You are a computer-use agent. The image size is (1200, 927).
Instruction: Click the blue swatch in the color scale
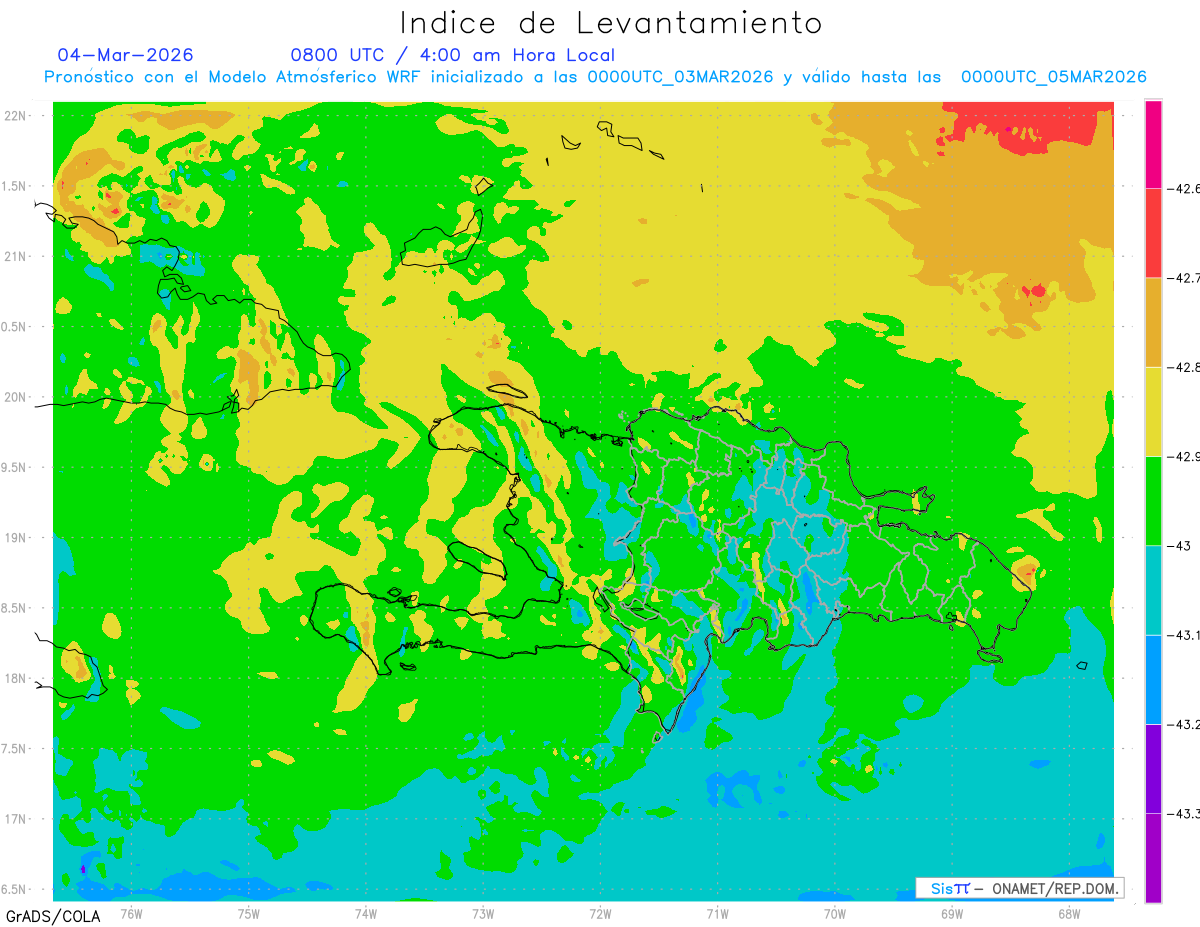(1153, 679)
